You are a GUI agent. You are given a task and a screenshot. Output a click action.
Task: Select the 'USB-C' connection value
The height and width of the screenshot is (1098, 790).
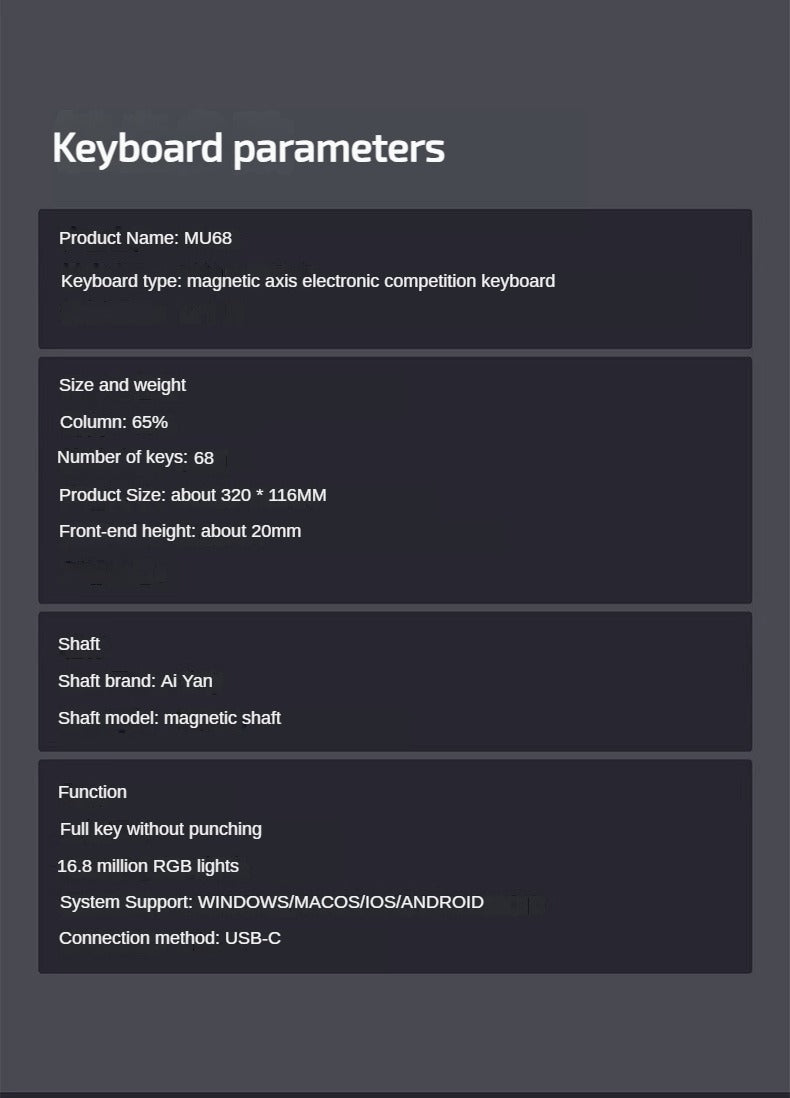tap(253, 938)
